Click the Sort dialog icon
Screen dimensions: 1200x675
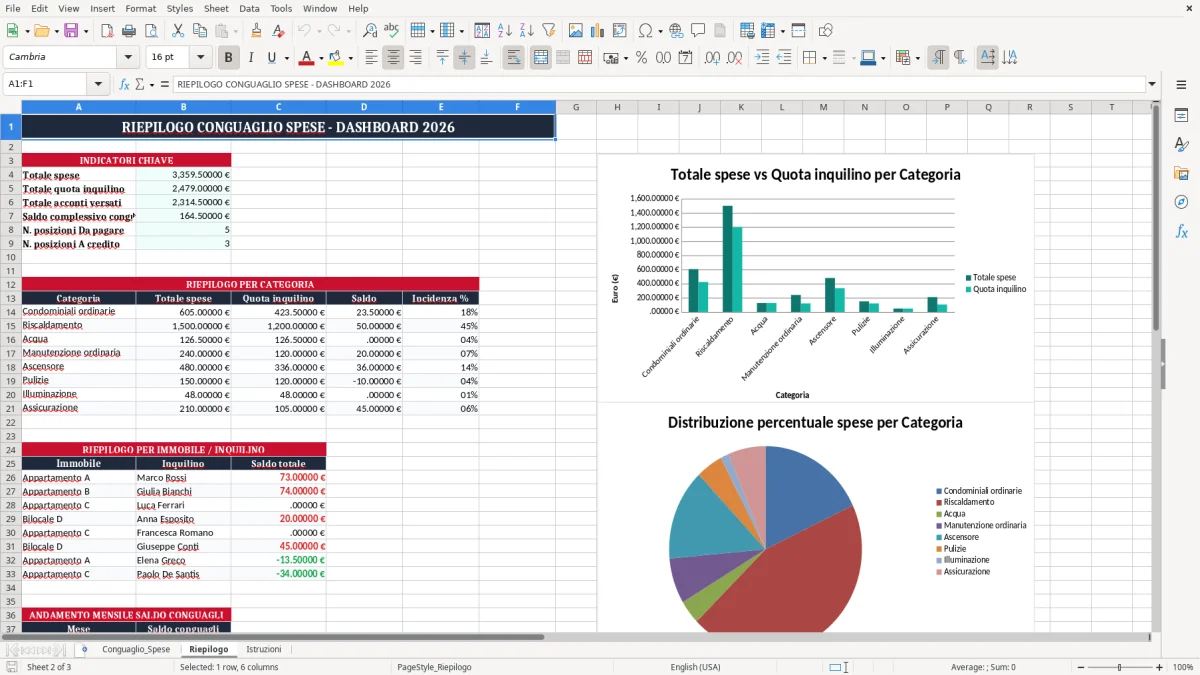click(x=482, y=31)
